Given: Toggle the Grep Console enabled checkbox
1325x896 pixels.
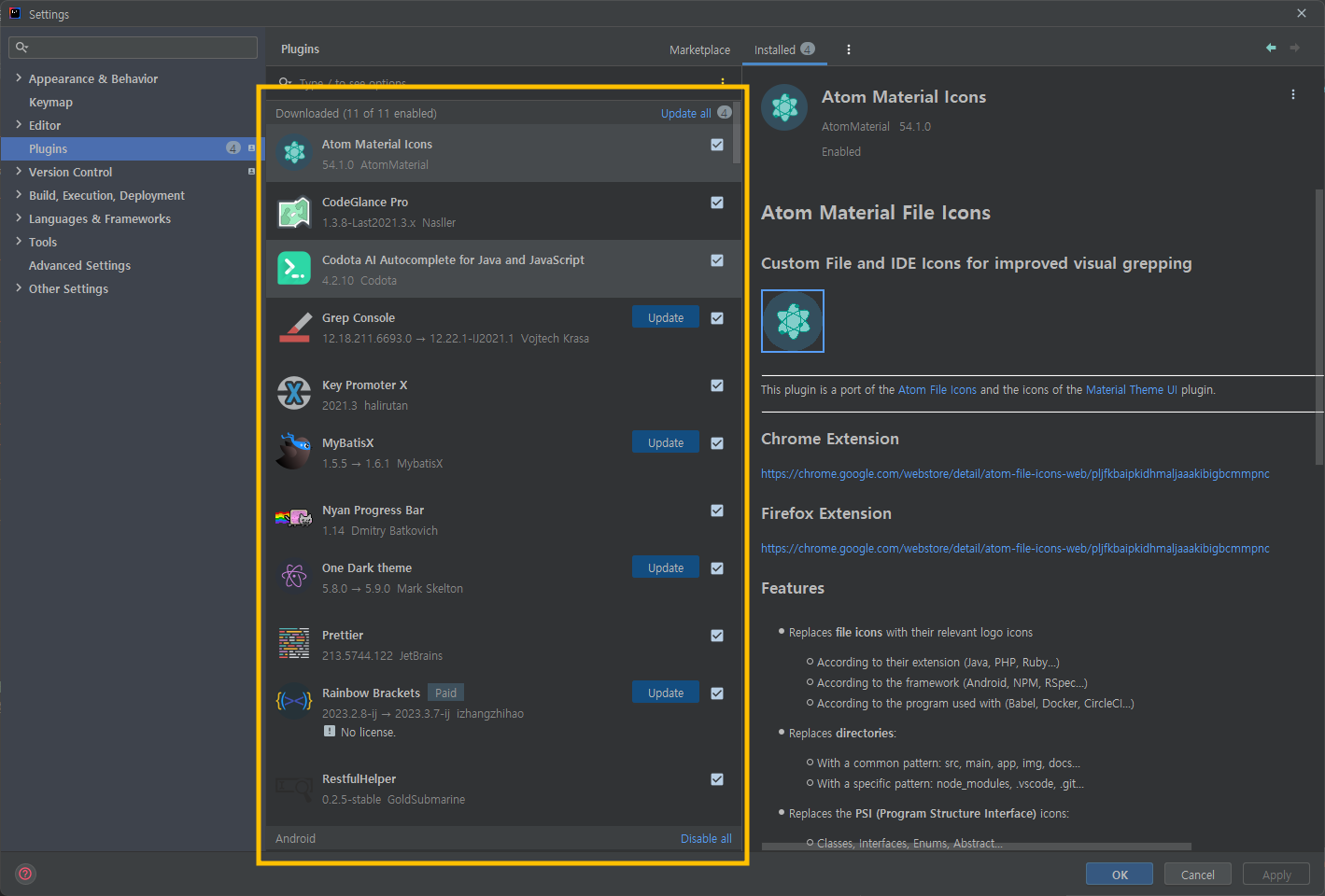Looking at the screenshot, I should click(x=717, y=318).
